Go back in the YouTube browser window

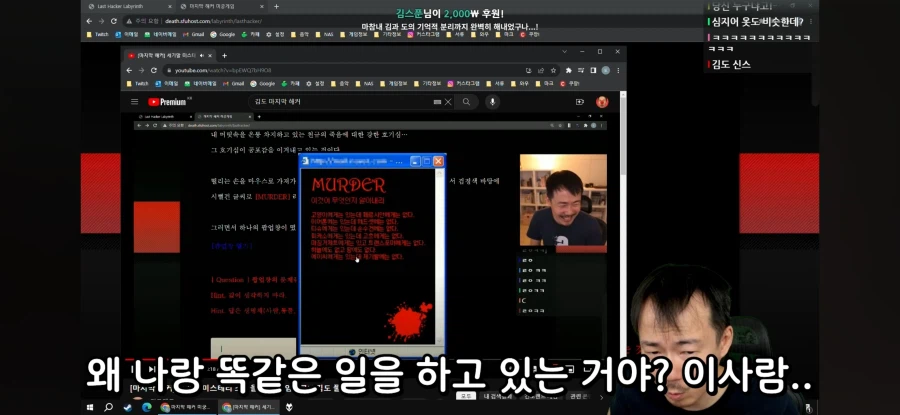(x=129, y=70)
